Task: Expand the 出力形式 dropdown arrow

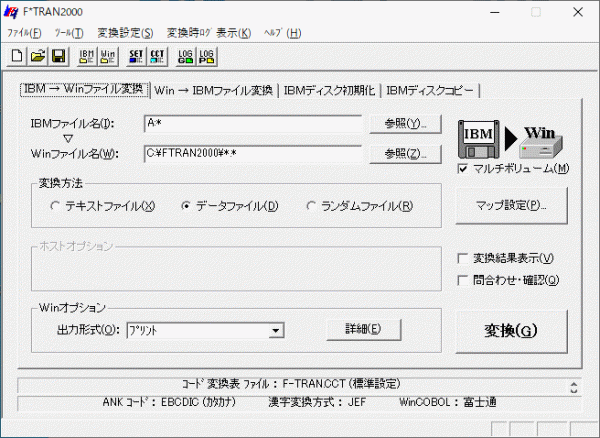Action: (276, 331)
